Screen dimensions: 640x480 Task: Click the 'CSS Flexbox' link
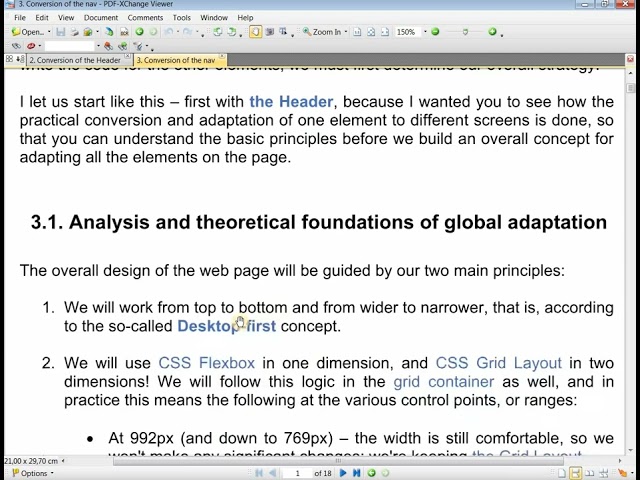(x=207, y=363)
